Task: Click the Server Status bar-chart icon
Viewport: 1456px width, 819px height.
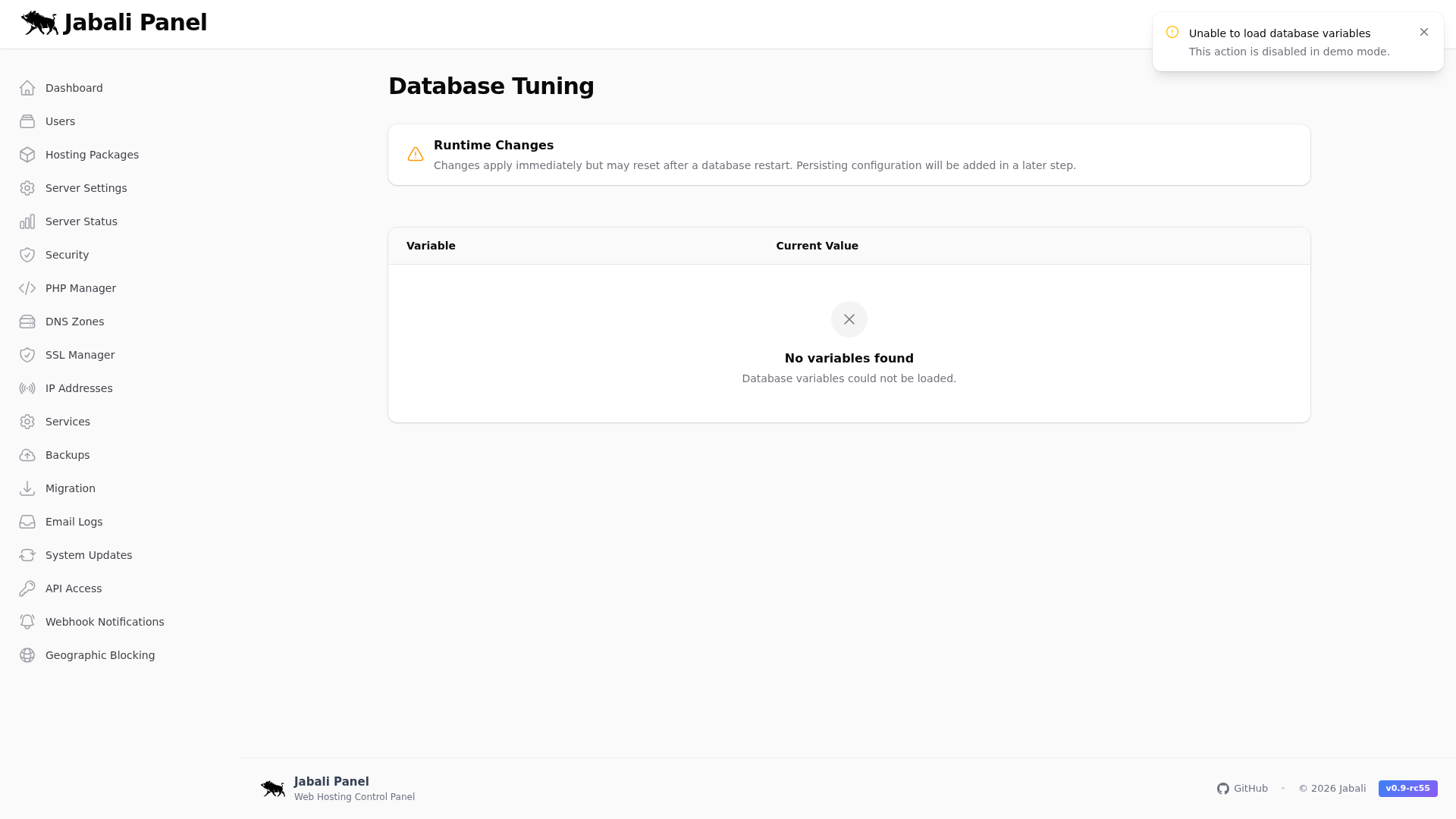Action: (x=27, y=221)
